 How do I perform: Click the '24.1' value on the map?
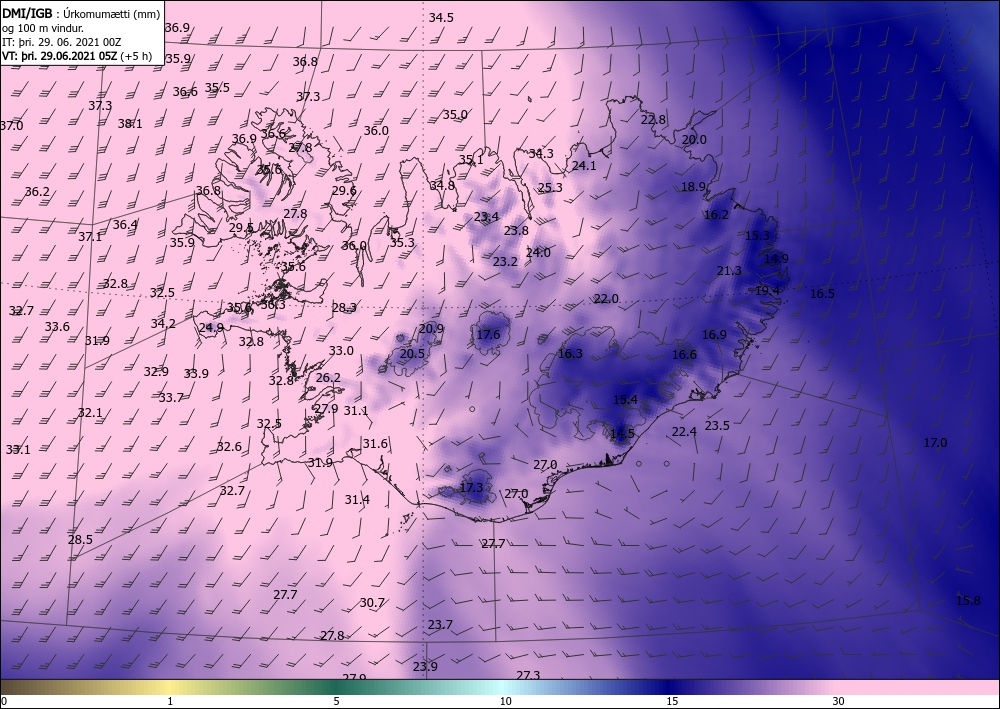pos(584,166)
